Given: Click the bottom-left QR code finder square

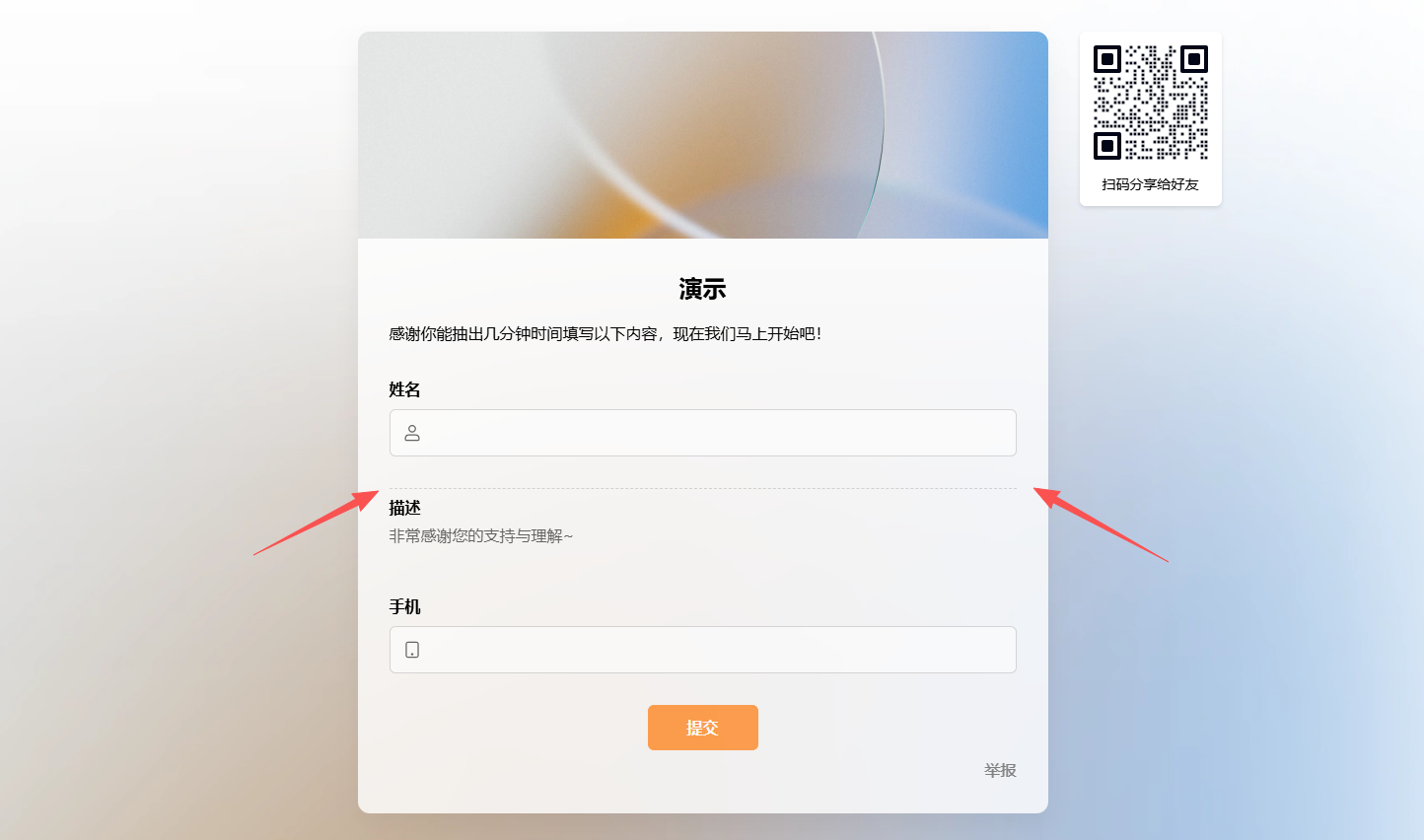Looking at the screenshot, I should pyautogui.click(x=1107, y=146).
